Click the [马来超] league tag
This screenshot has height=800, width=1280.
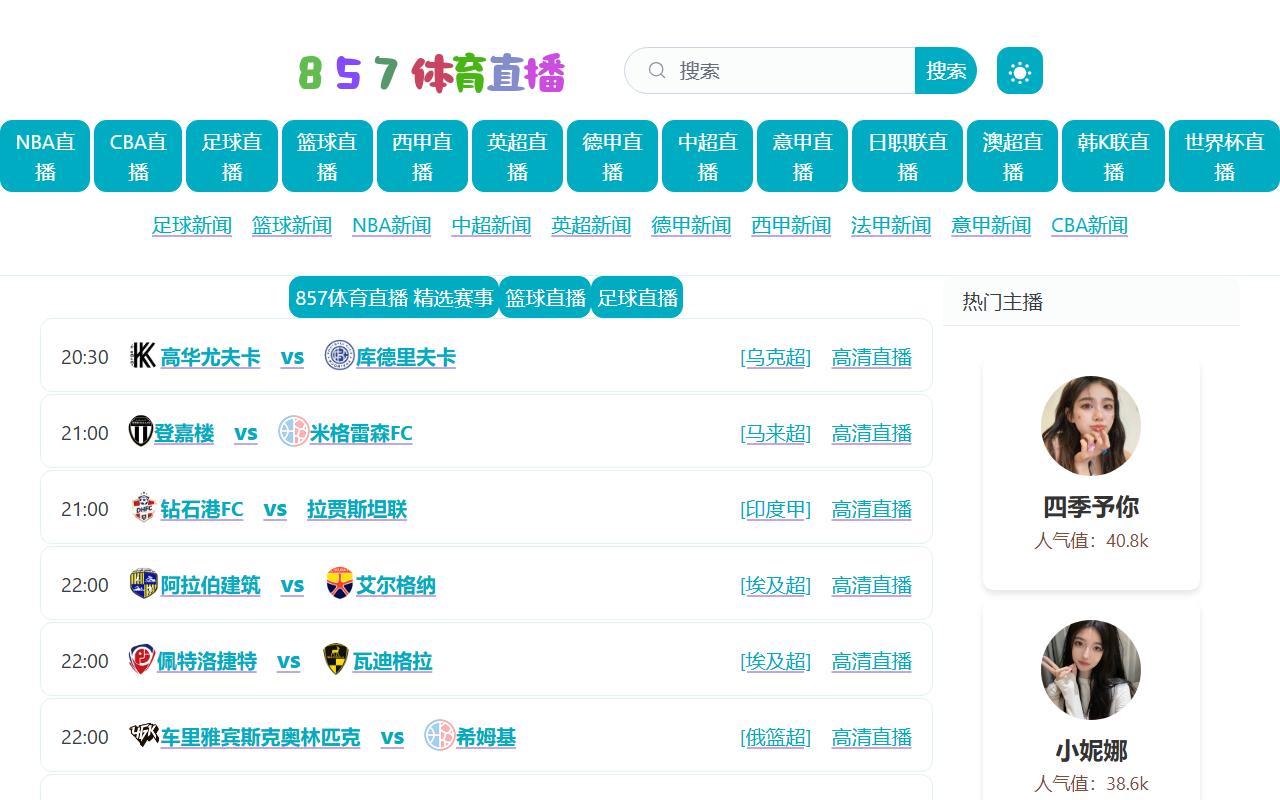pyautogui.click(x=776, y=433)
